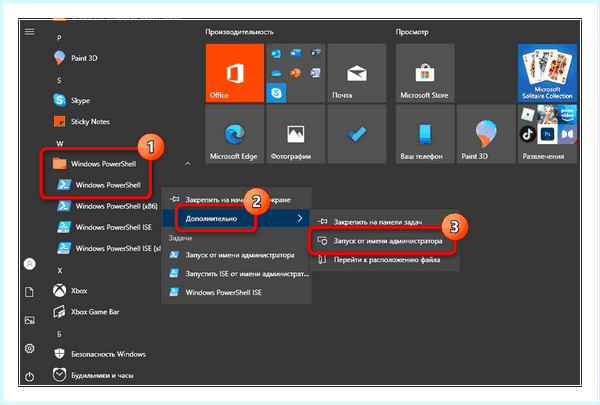The image size is (600, 405).
Task: Open the Microsoft Store tile
Action: [x=425, y=73]
